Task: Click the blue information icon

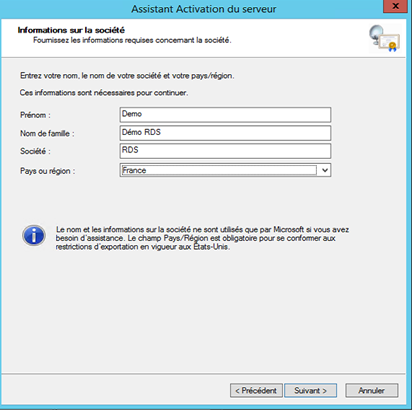Action: pos(34,235)
